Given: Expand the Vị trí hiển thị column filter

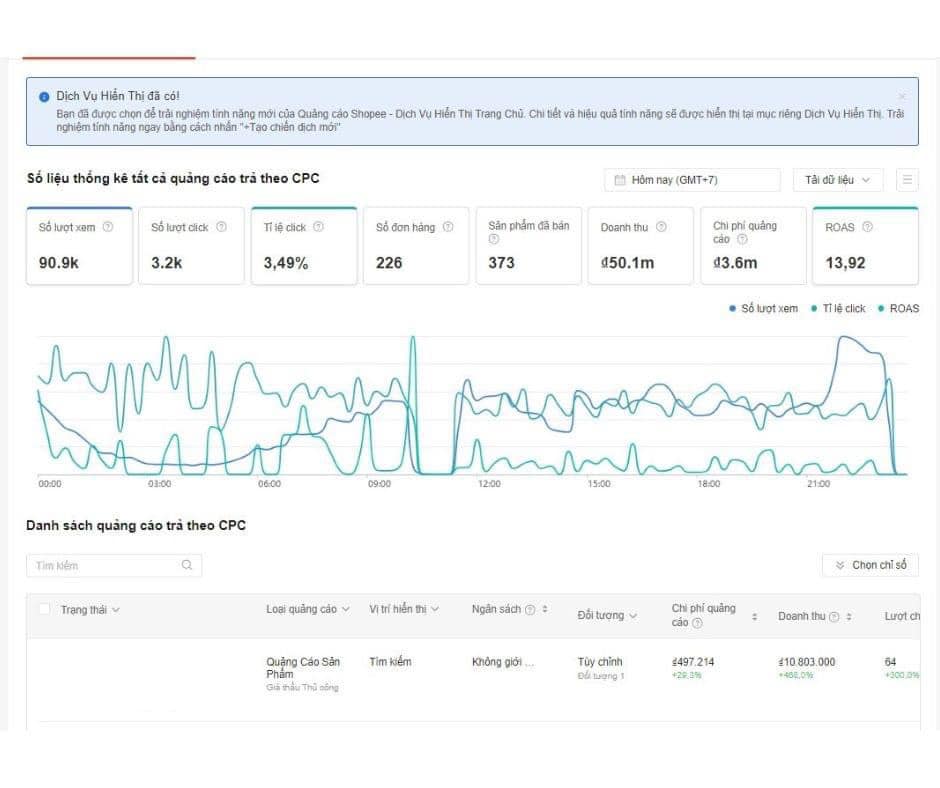Looking at the screenshot, I should point(404,609).
